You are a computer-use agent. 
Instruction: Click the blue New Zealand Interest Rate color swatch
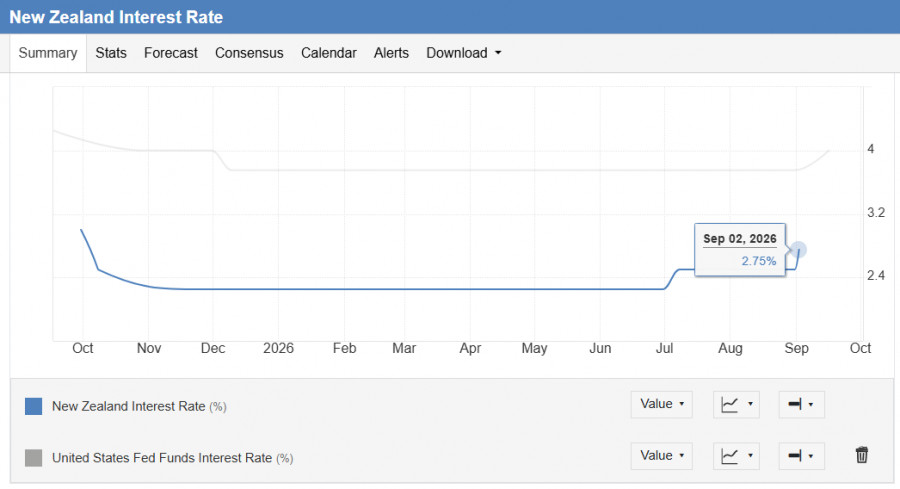(x=34, y=406)
